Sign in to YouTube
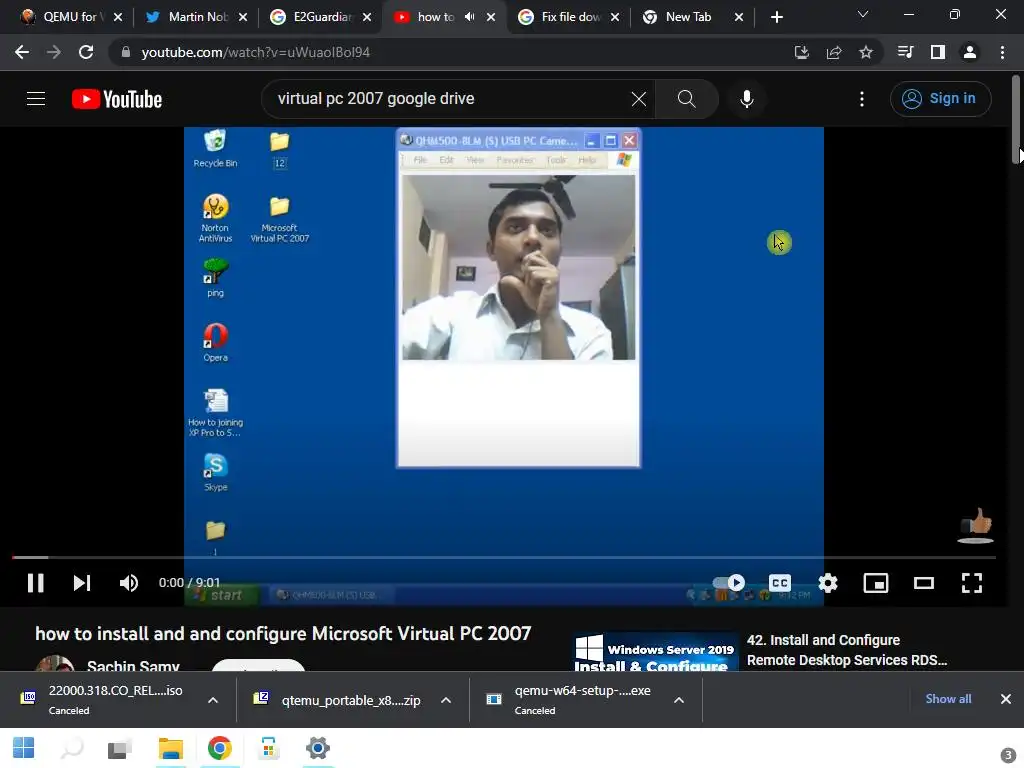 click(x=940, y=99)
